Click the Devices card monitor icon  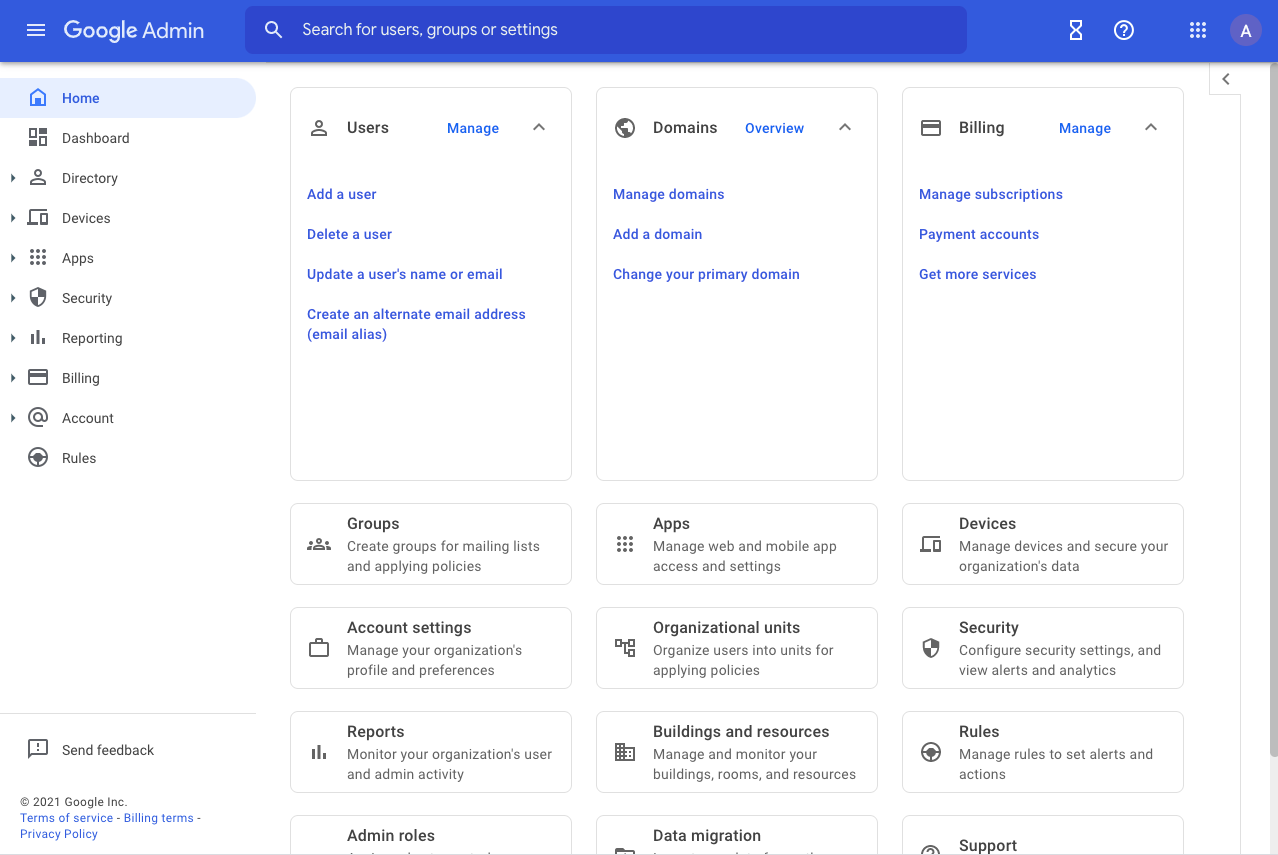pyautogui.click(x=931, y=544)
